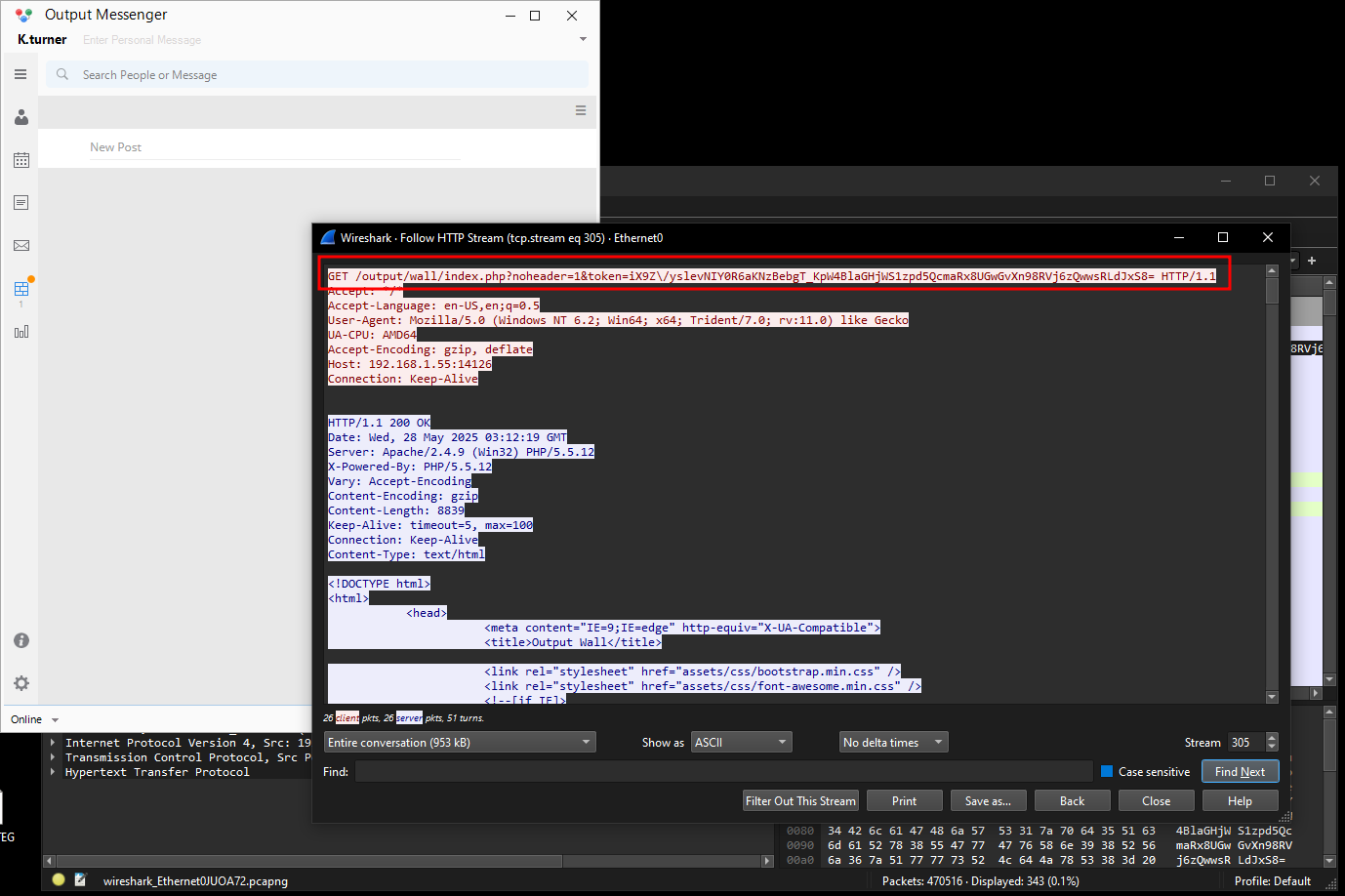This screenshot has width=1345, height=896.
Task: Open the Output Wall icon with notification dot
Action: 21,289
